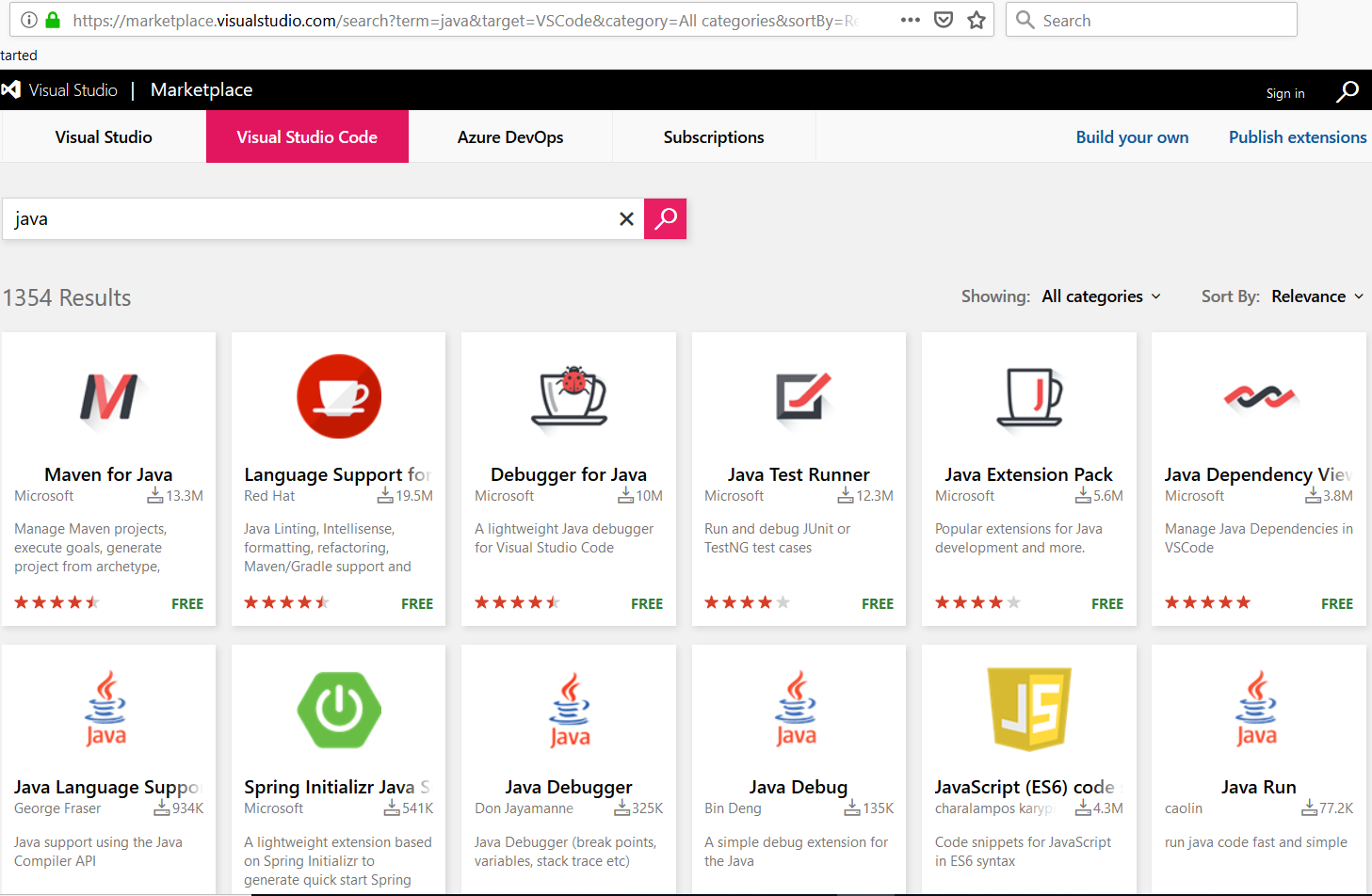Click the 1354 Results text
This screenshot has height=896, width=1372.
coord(67,297)
